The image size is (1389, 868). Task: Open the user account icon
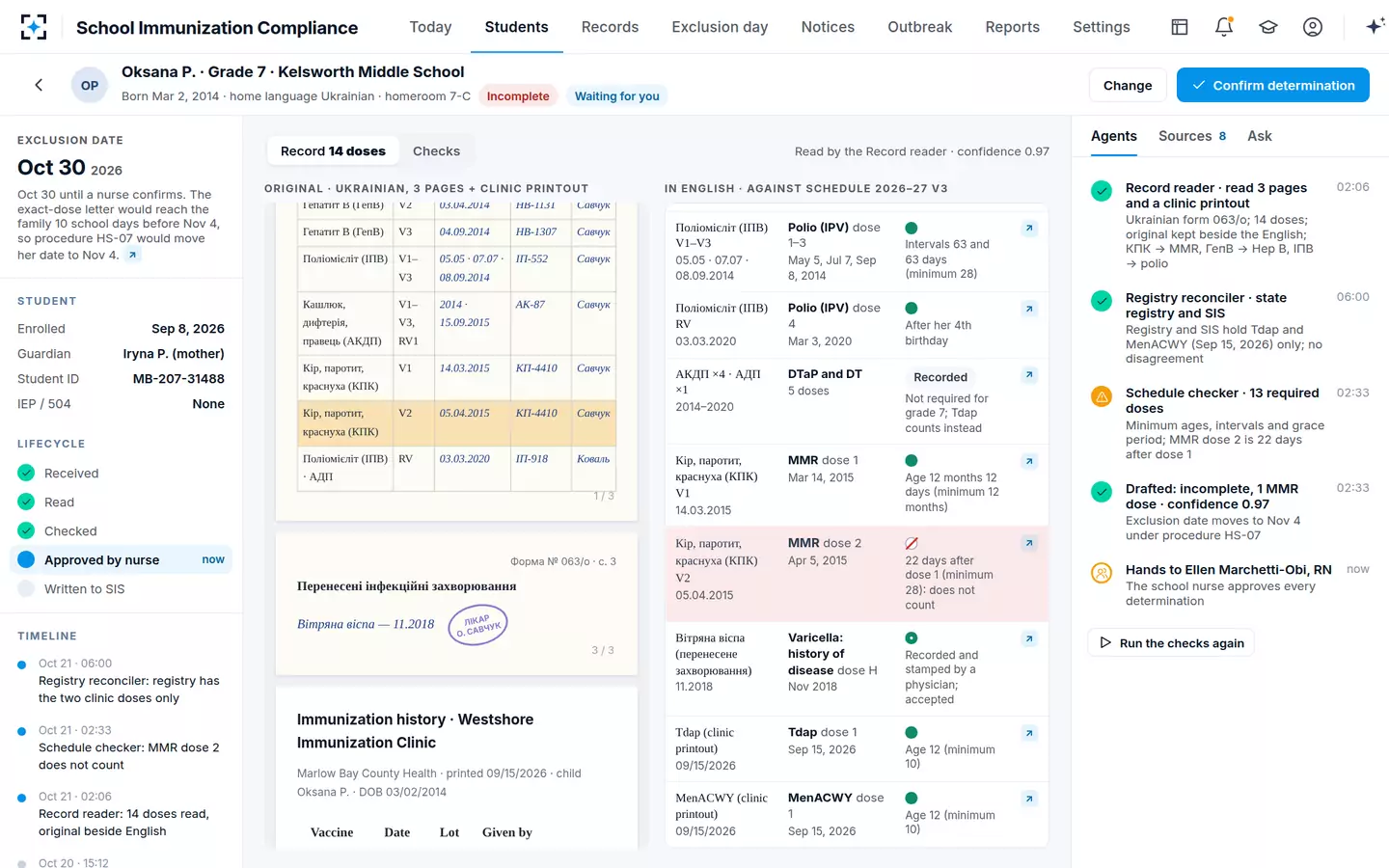1313,27
